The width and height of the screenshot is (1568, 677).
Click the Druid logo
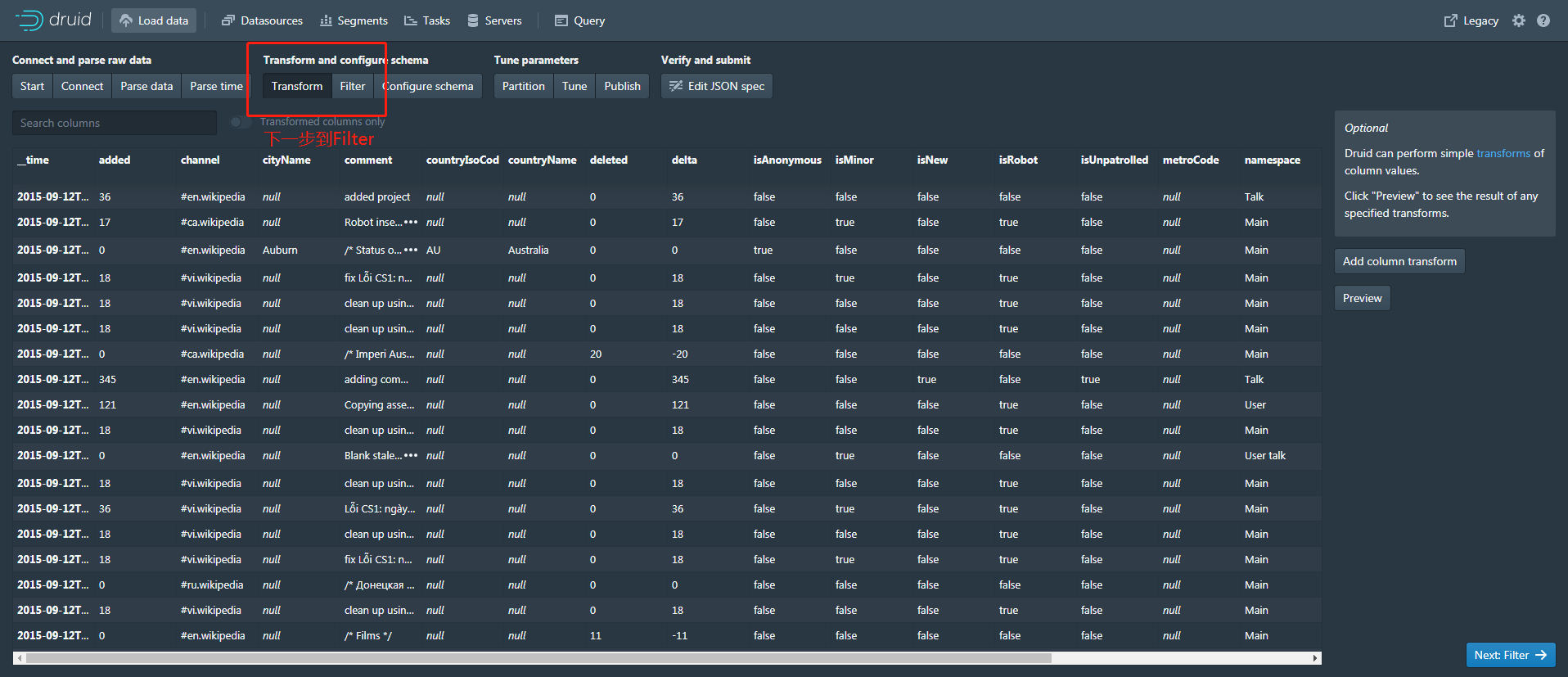tap(54, 20)
